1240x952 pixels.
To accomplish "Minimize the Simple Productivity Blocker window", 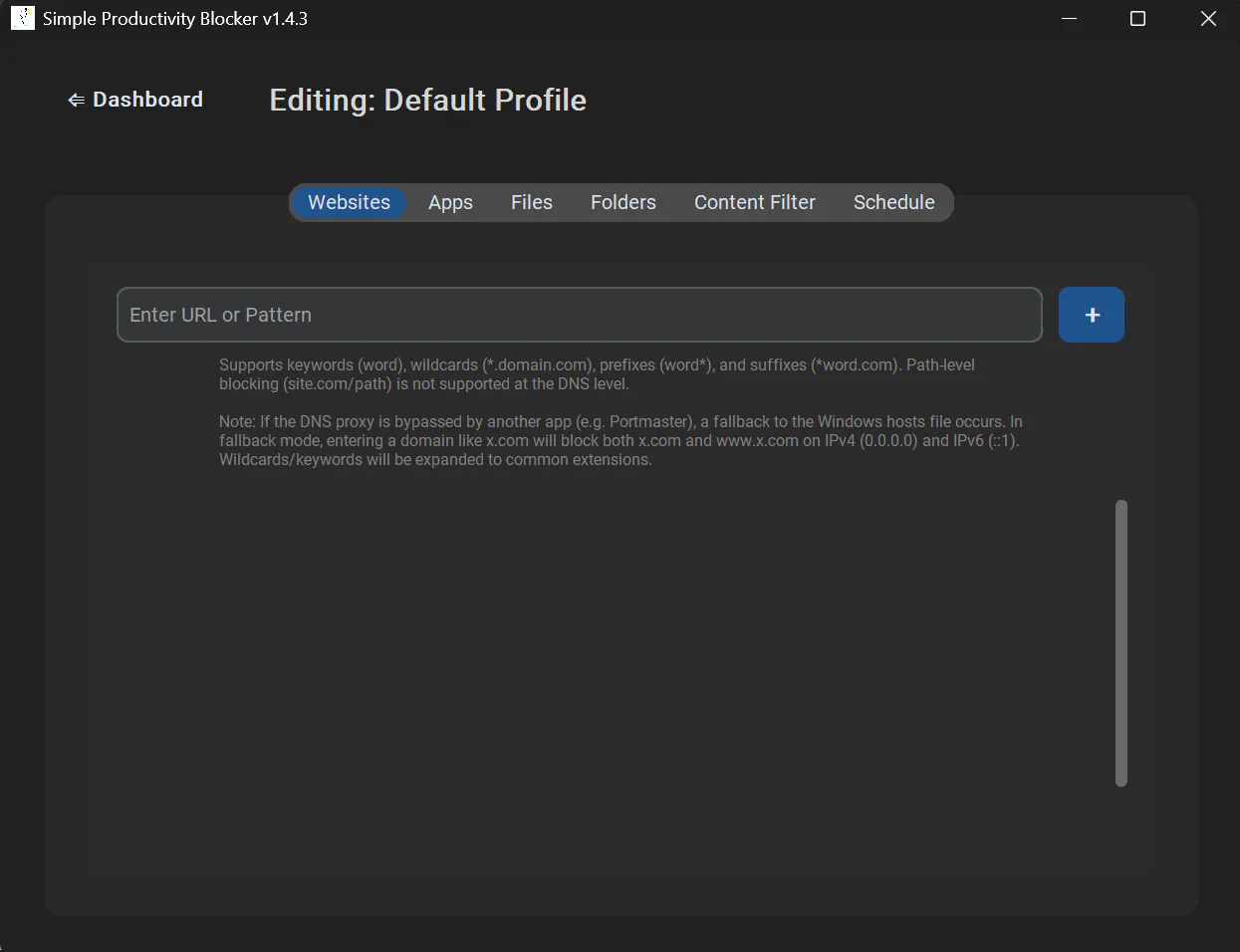I will (x=1069, y=18).
